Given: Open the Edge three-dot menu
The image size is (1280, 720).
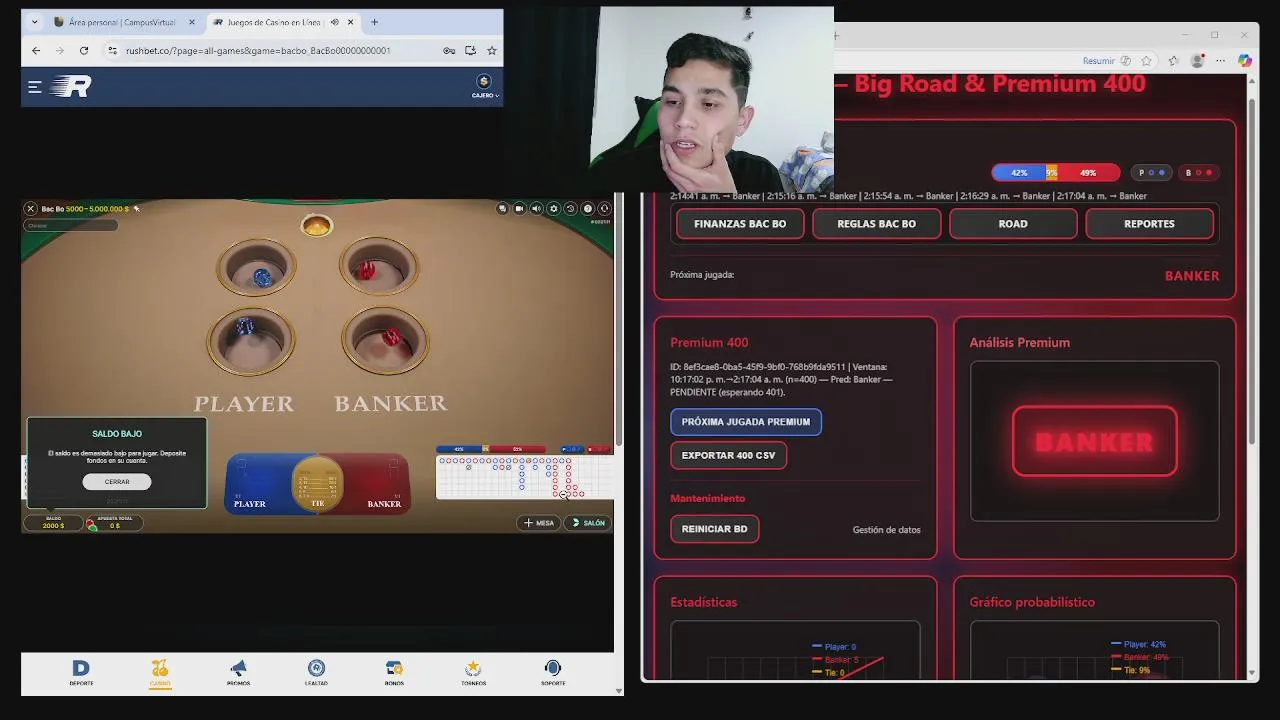Looking at the screenshot, I should coord(1221,61).
